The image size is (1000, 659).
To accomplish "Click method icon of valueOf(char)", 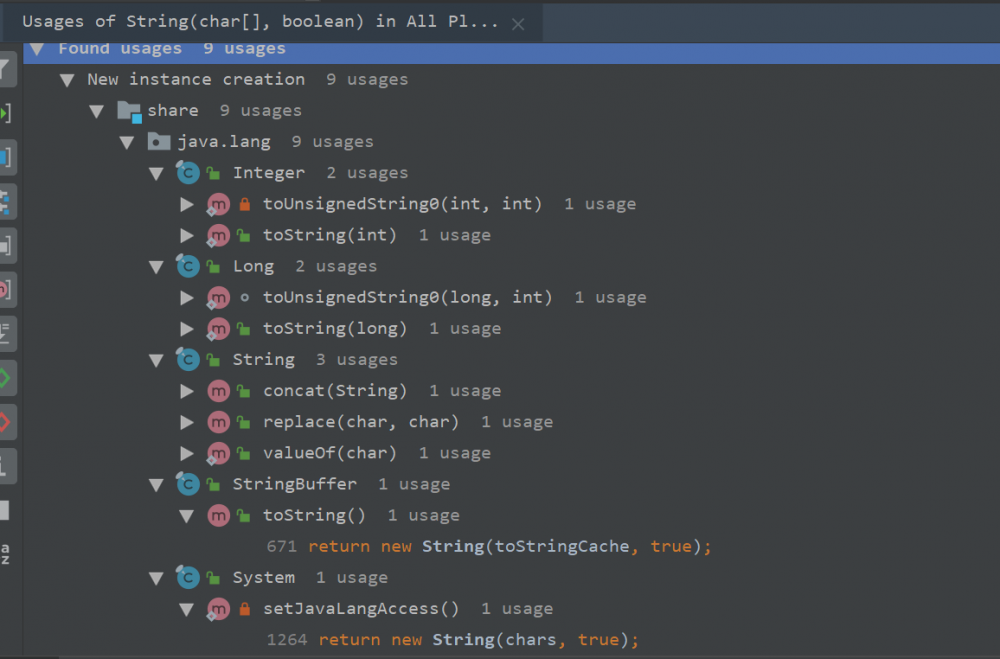I will tap(218, 453).
